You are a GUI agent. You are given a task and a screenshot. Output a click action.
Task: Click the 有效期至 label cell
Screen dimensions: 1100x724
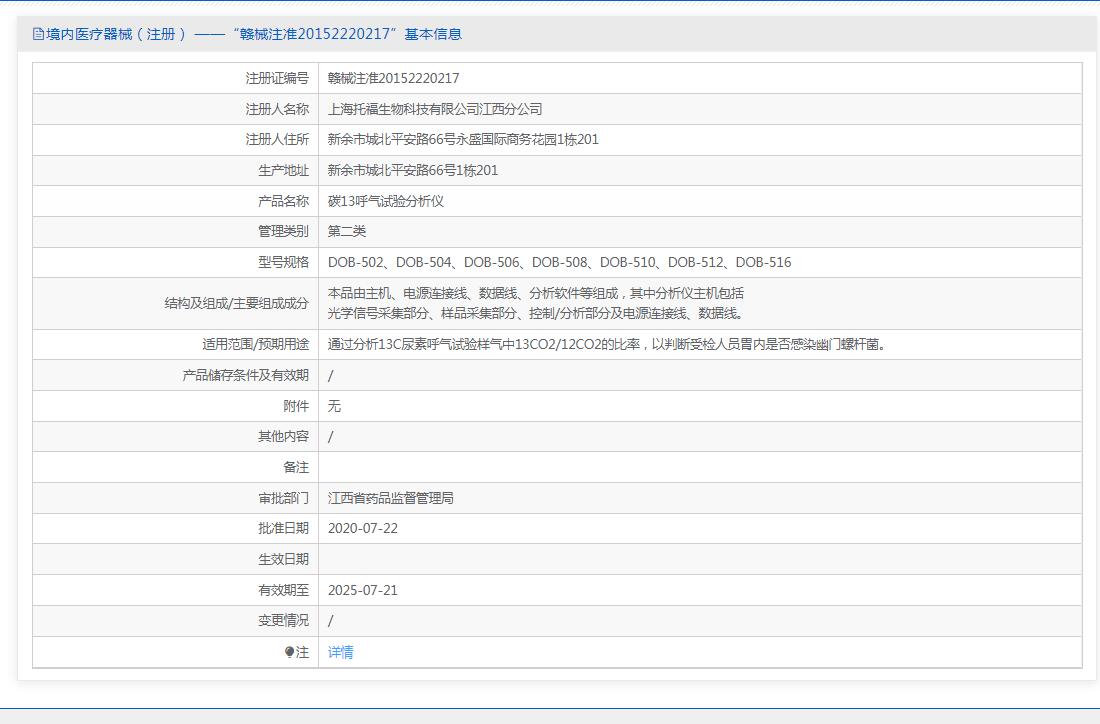pos(175,590)
